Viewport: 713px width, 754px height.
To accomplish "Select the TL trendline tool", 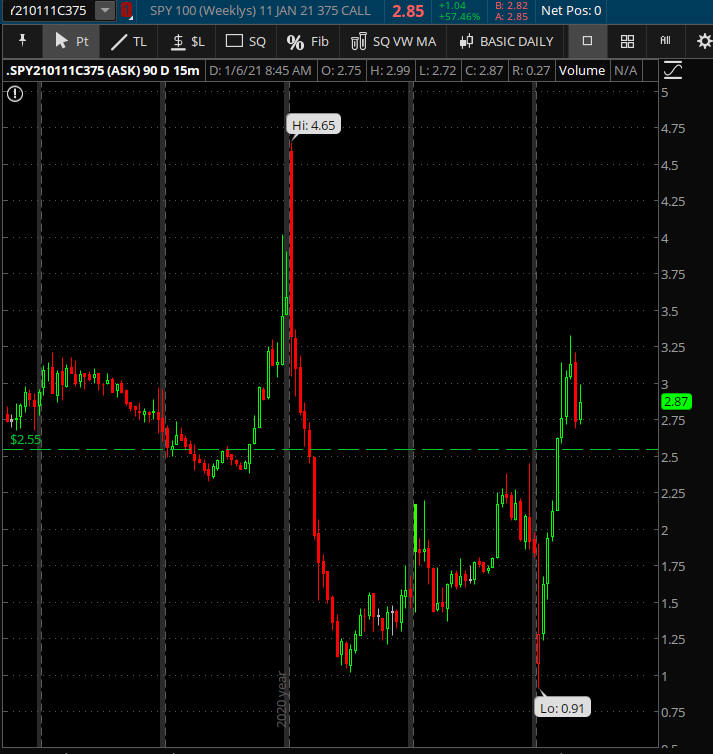I will (129, 42).
